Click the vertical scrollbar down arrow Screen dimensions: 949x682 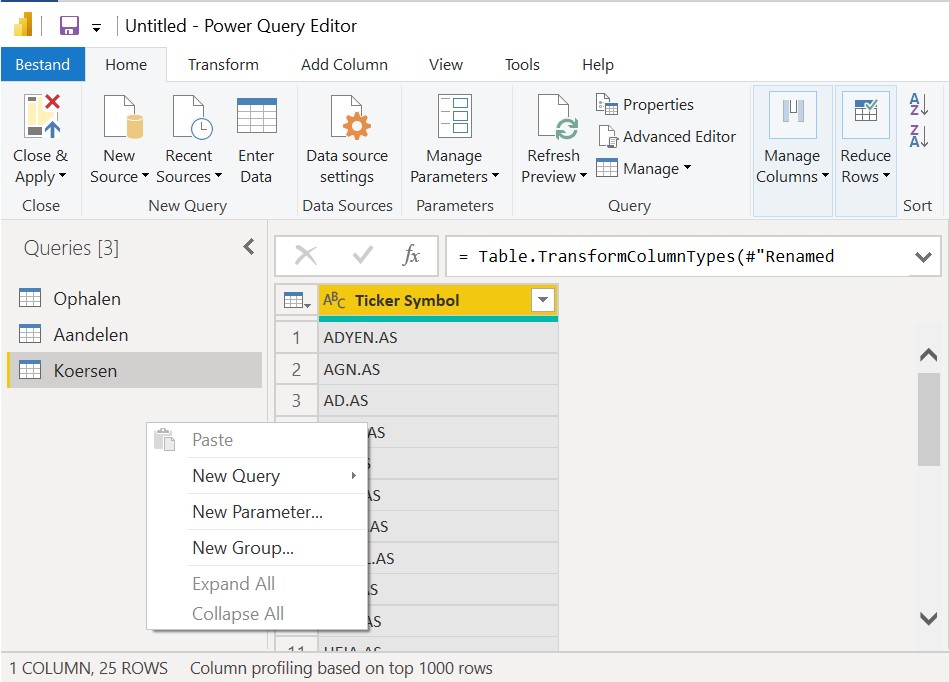click(x=927, y=618)
